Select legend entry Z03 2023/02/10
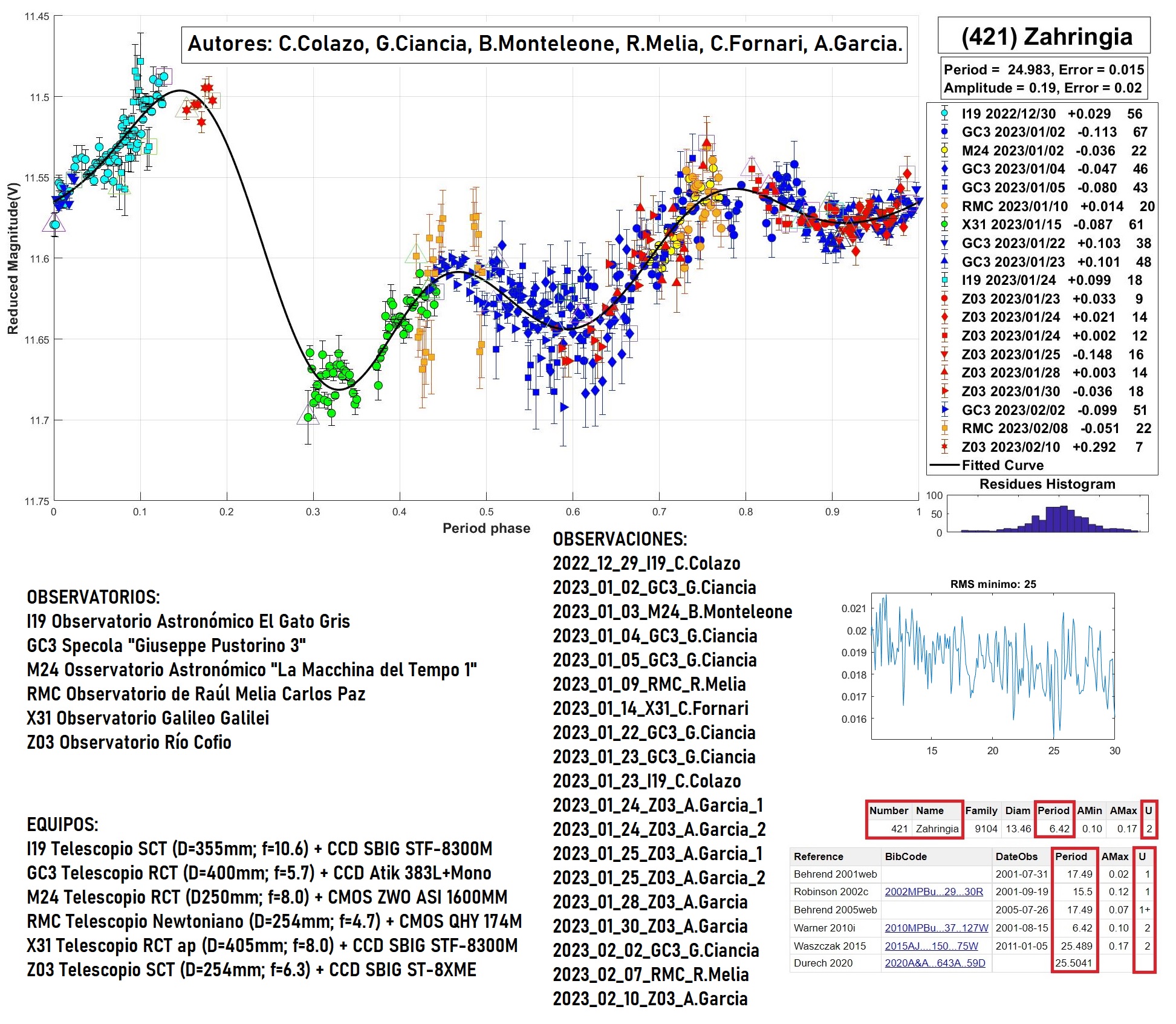 (x=1042, y=447)
